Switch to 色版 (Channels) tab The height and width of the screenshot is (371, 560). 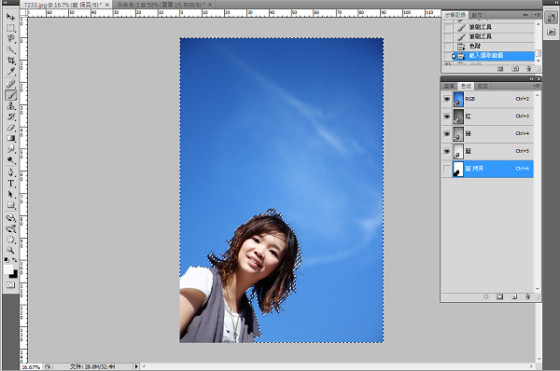click(466, 86)
